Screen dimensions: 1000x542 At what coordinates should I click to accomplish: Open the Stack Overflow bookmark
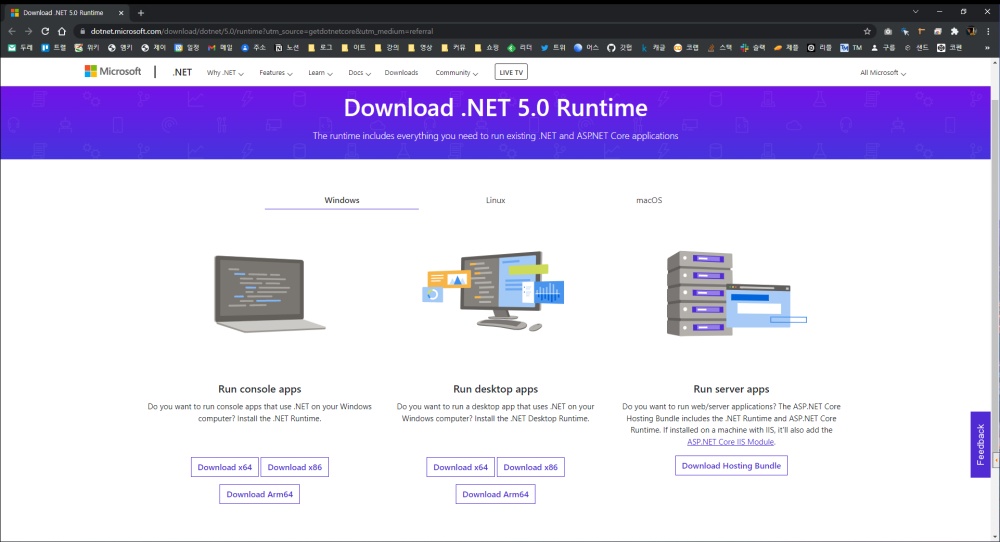[x=719, y=48]
